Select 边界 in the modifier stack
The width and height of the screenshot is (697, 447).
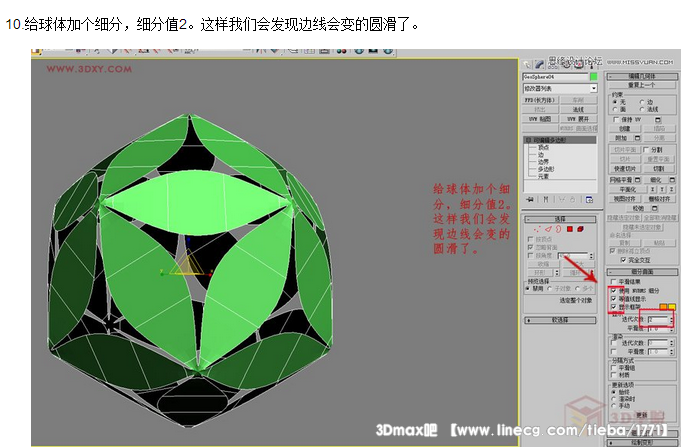coord(543,162)
